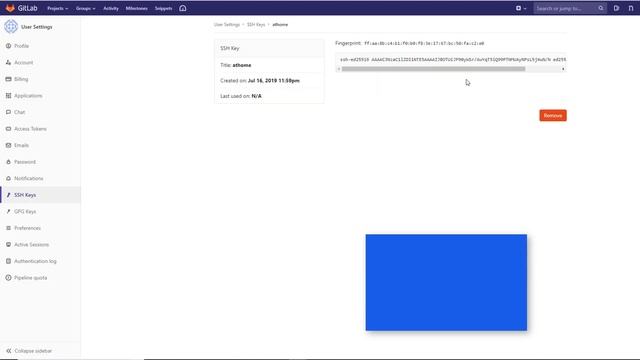Click the search magnifier icon

click(x=601, y=8)
